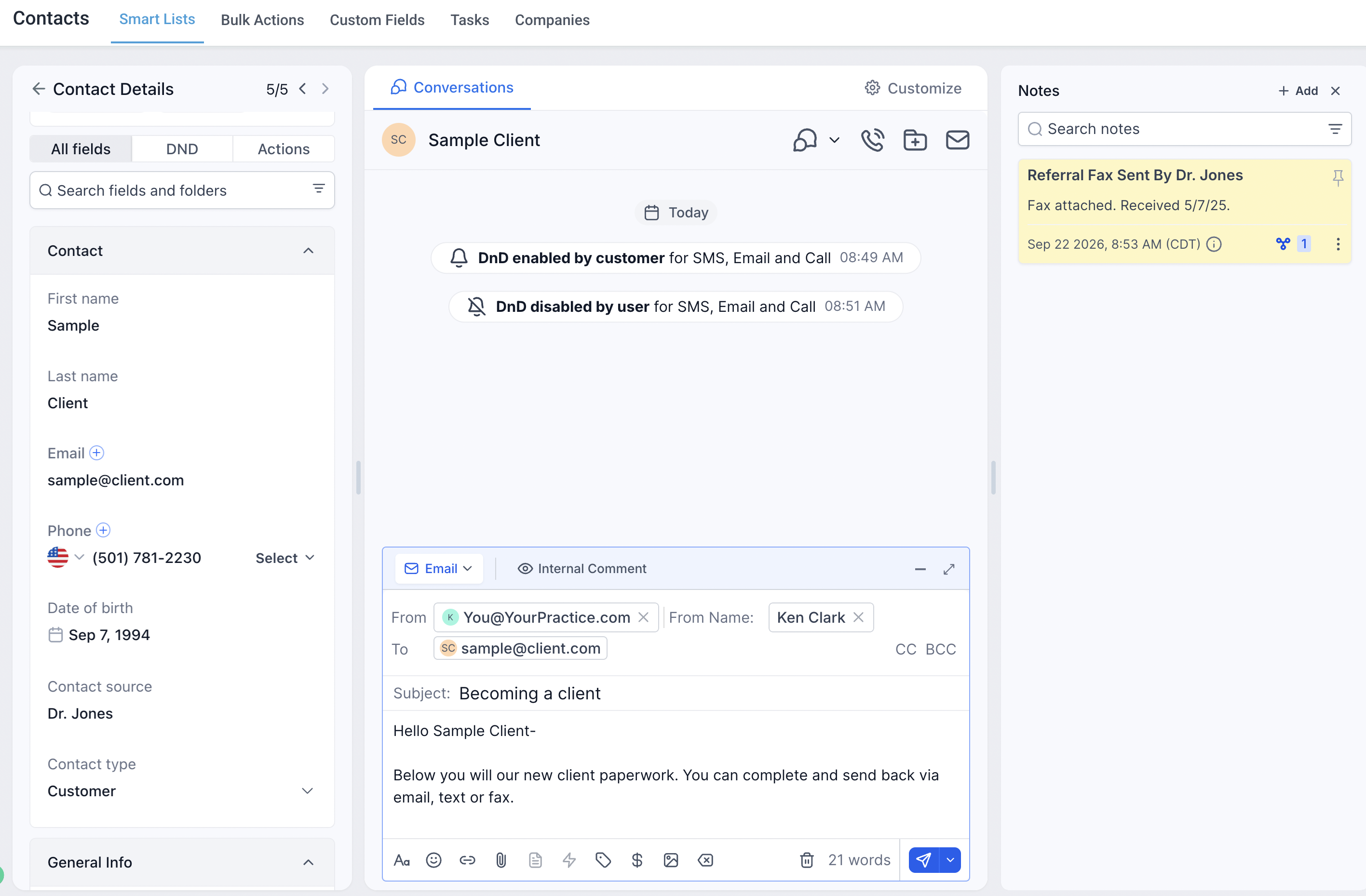Add BCC recipients to the email
The image size is (1366, 896).
click(941, 649)
